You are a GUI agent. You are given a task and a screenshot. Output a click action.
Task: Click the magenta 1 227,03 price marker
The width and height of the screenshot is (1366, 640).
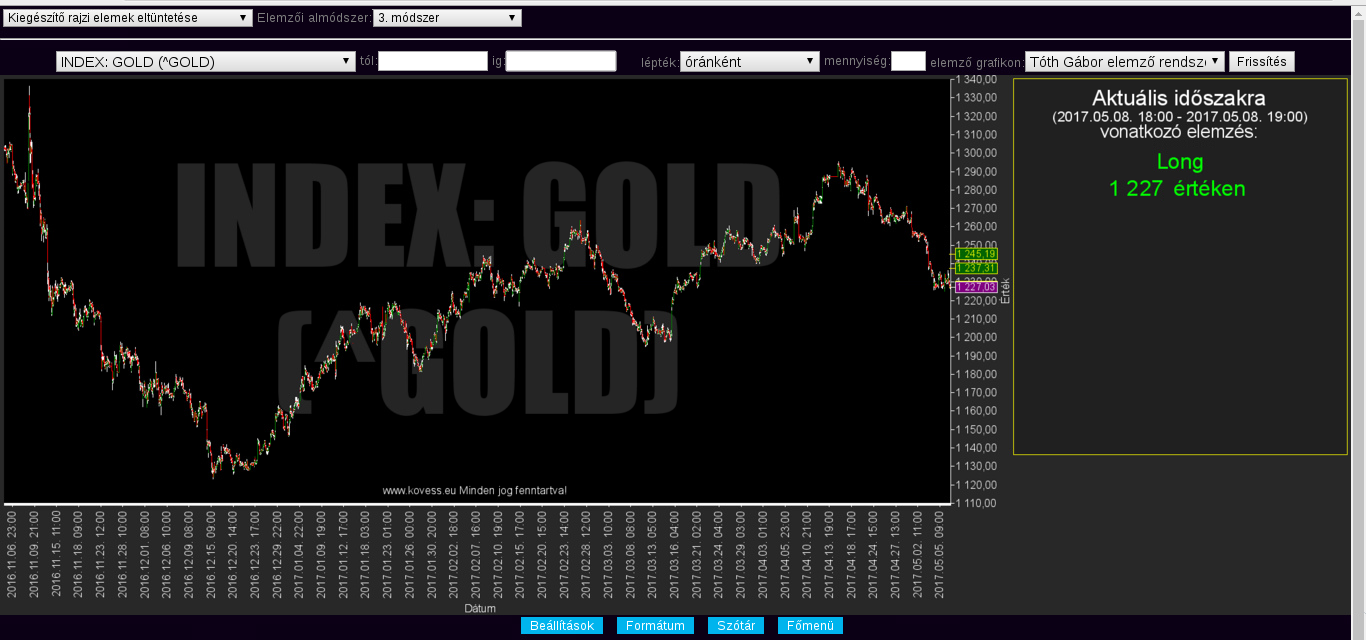(x=976, y=287)
